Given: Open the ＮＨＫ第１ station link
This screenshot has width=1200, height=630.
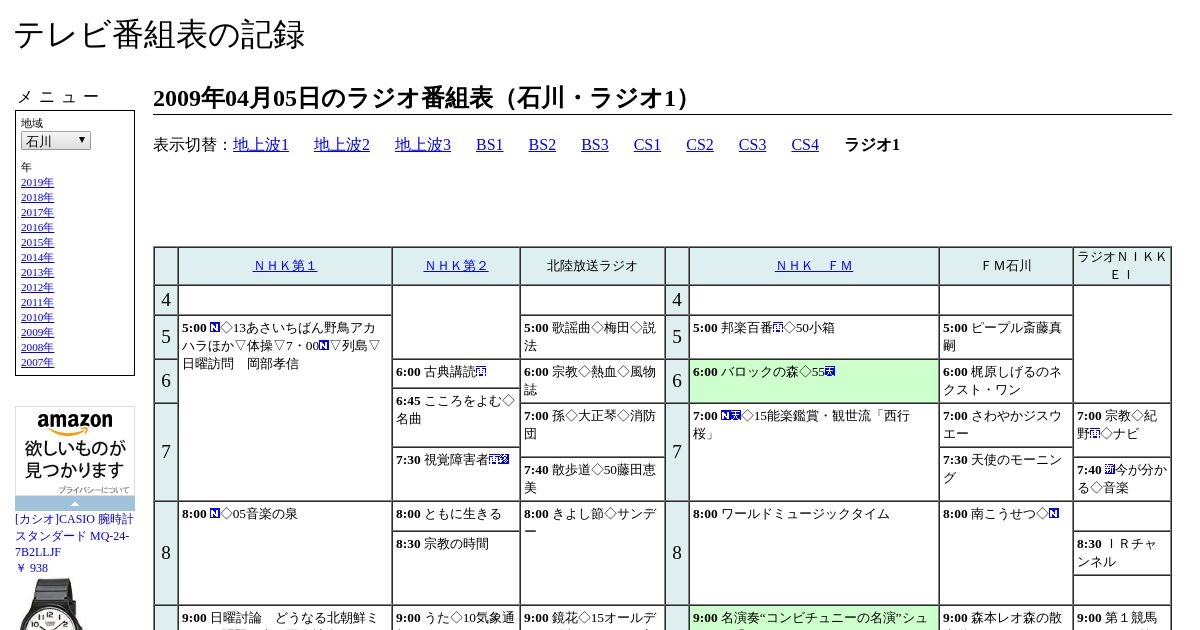Looking at the screenshot, I should tap(285, 266).
